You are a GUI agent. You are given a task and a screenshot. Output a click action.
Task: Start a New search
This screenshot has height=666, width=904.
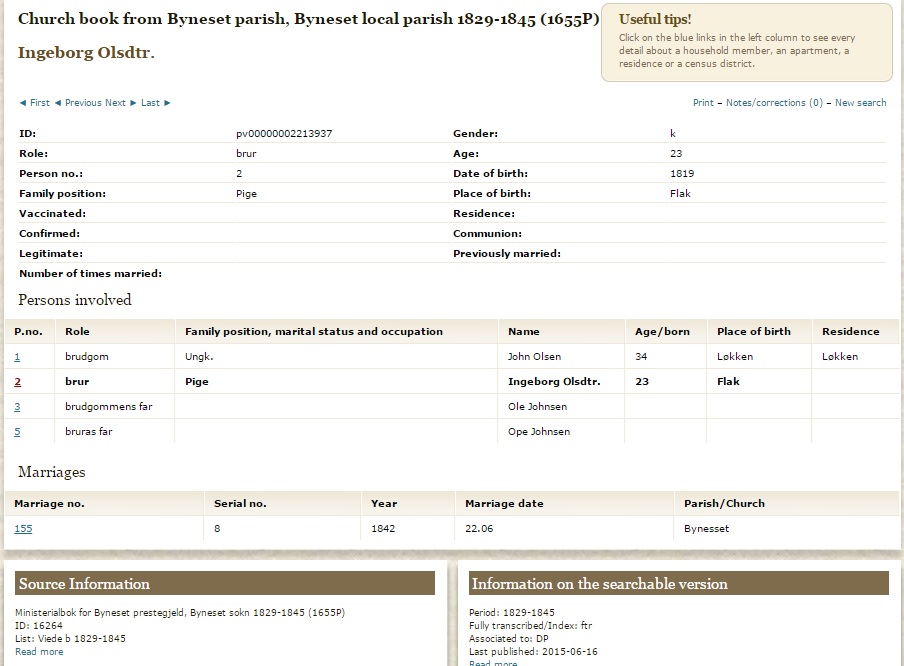(860, 103)
